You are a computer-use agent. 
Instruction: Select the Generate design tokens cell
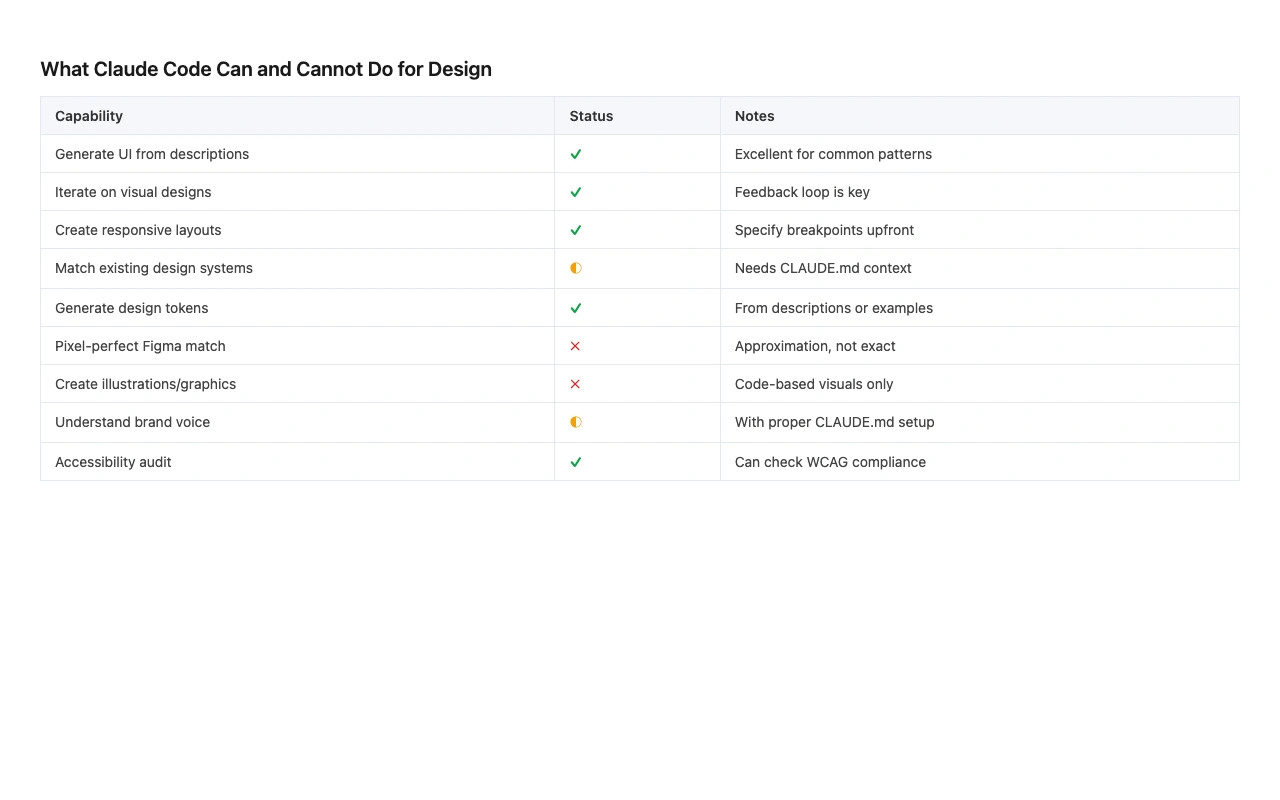pos(298,308)
